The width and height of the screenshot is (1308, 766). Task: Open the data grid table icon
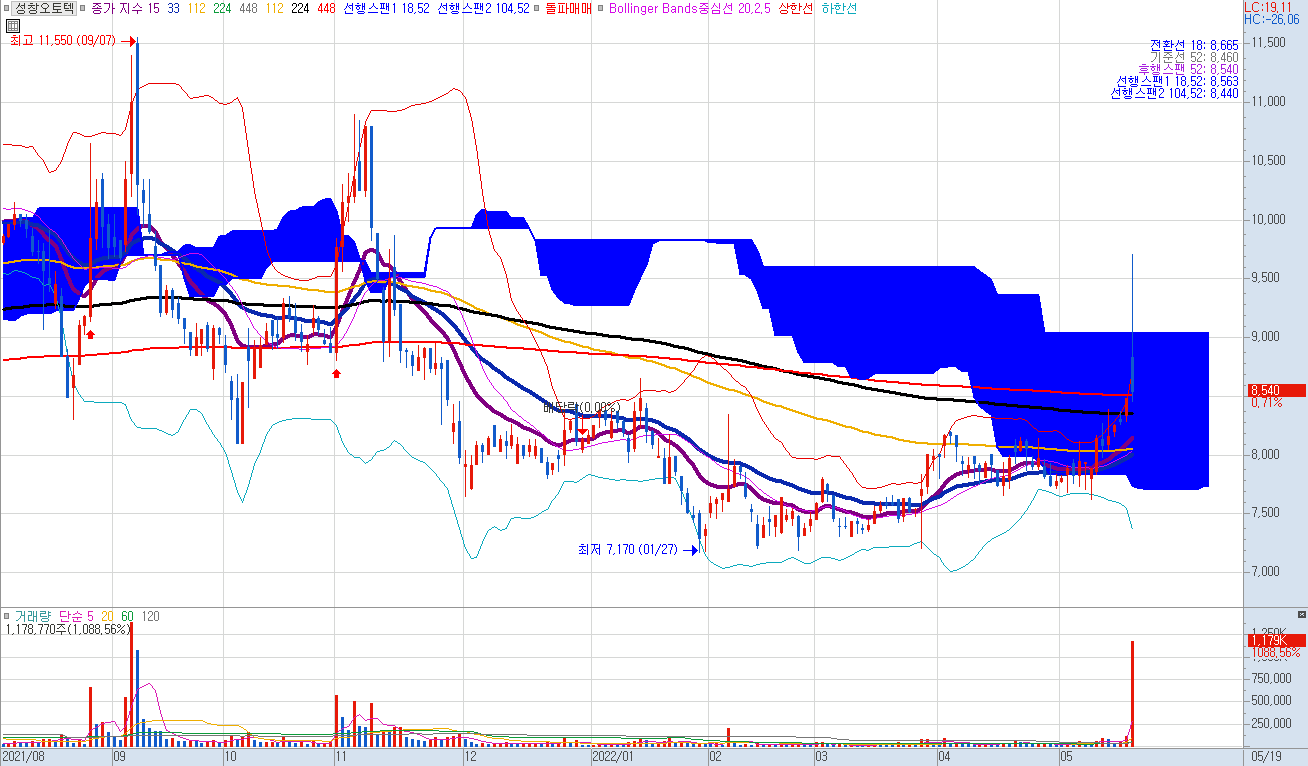pyautogui.click(x=12, y=25)
